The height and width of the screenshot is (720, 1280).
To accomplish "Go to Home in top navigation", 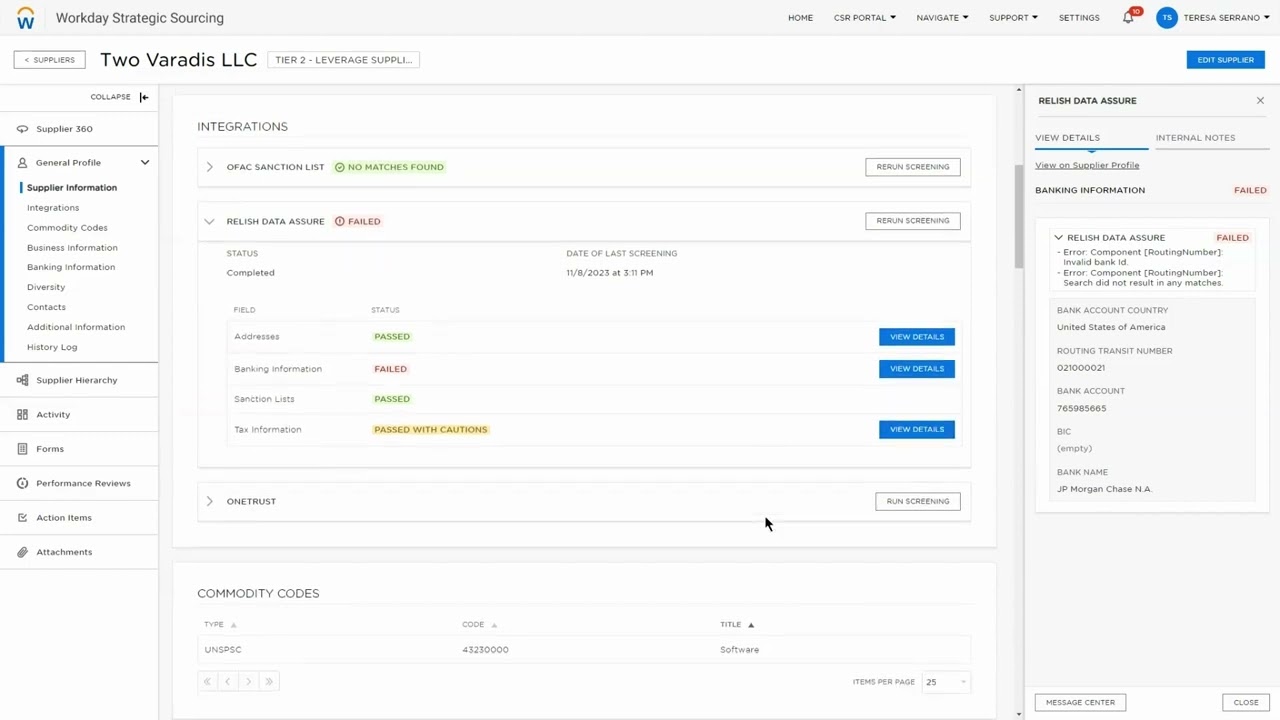I will pyautogui.click(x=800, y=18).
